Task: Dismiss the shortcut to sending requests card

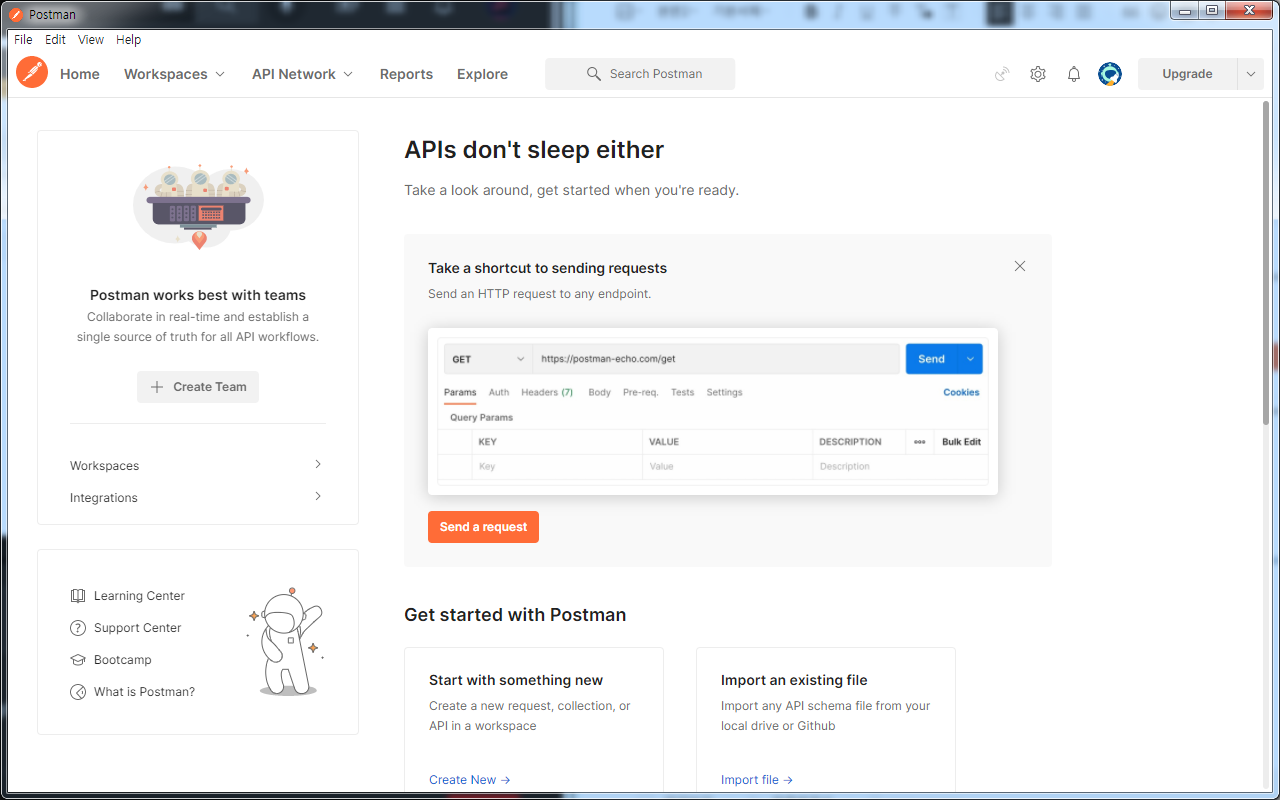Action: click(1020, 266)
